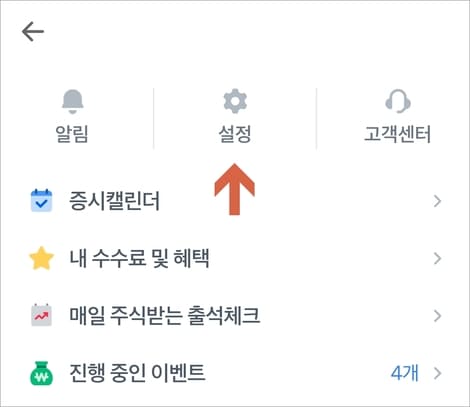
Task: Click the 출석체크 chart calendar icon
Action: click(x=41, y=315)
